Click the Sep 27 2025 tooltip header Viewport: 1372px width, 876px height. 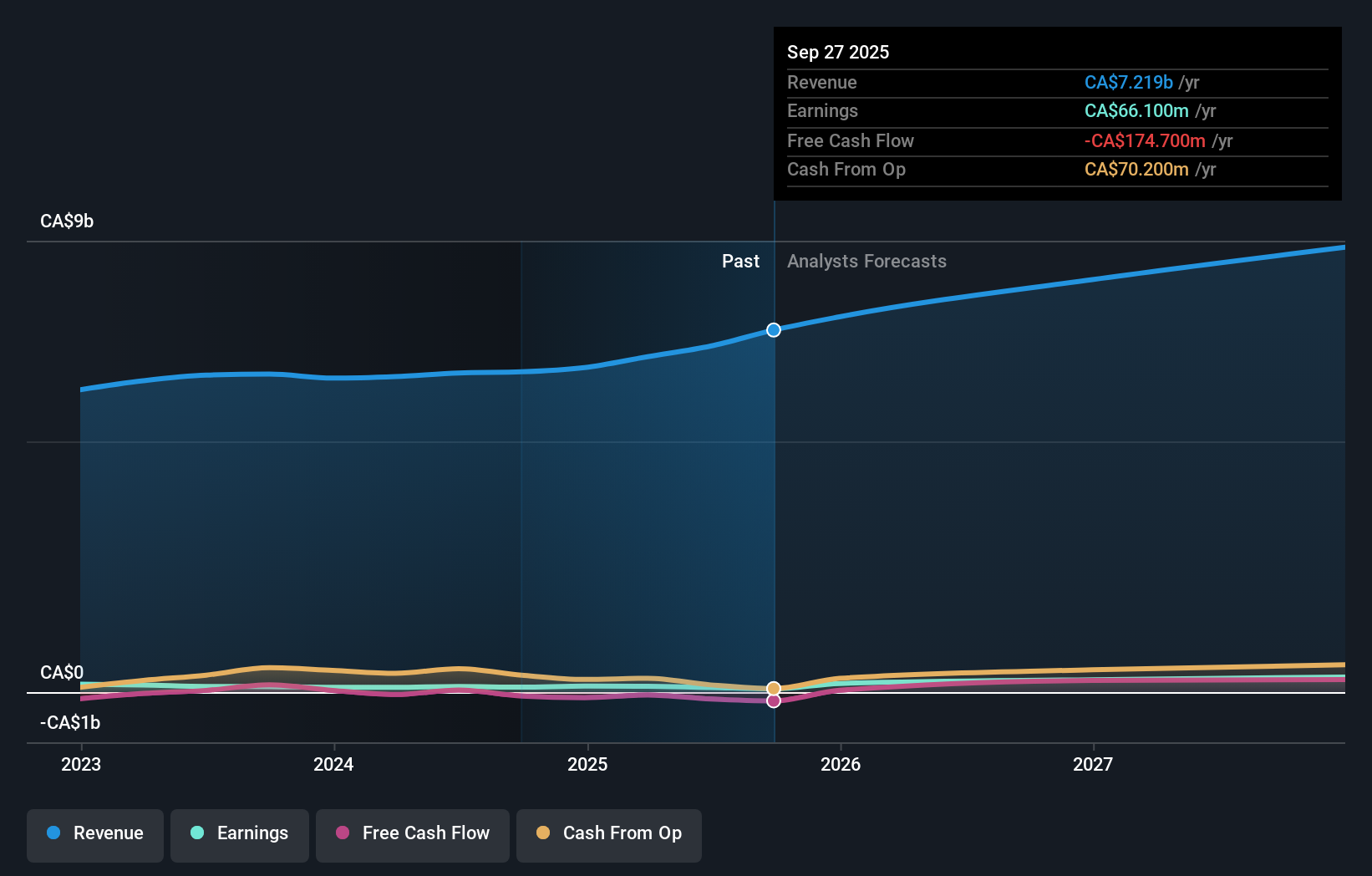[838, 52]
